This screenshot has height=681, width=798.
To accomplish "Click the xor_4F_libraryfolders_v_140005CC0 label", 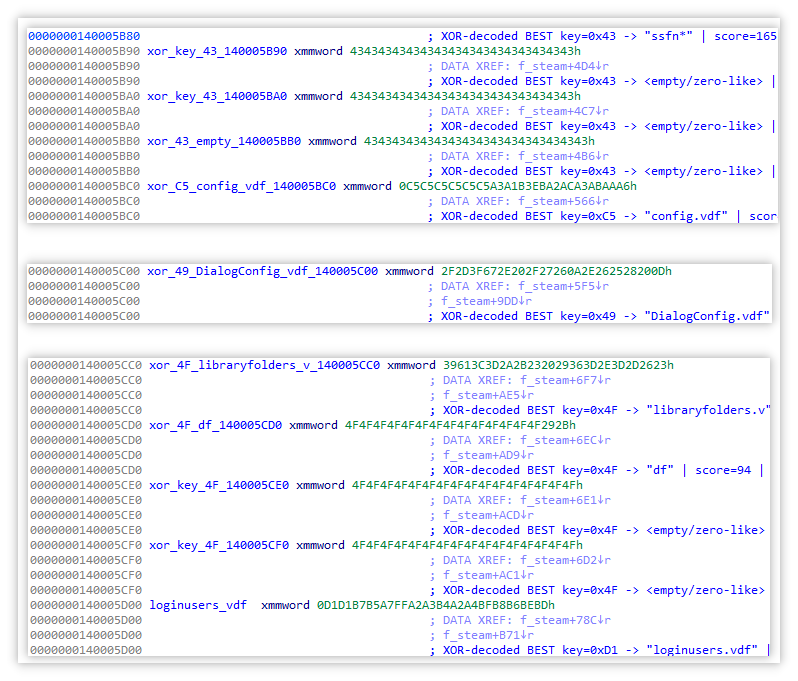I will click(264, 365).
